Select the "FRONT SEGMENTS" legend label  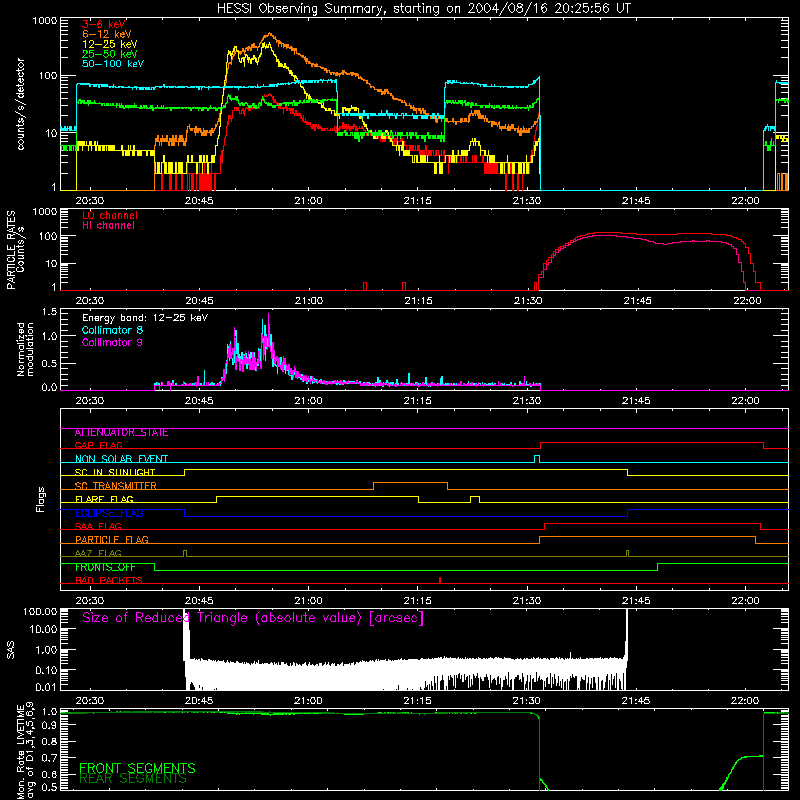point(137,768)
